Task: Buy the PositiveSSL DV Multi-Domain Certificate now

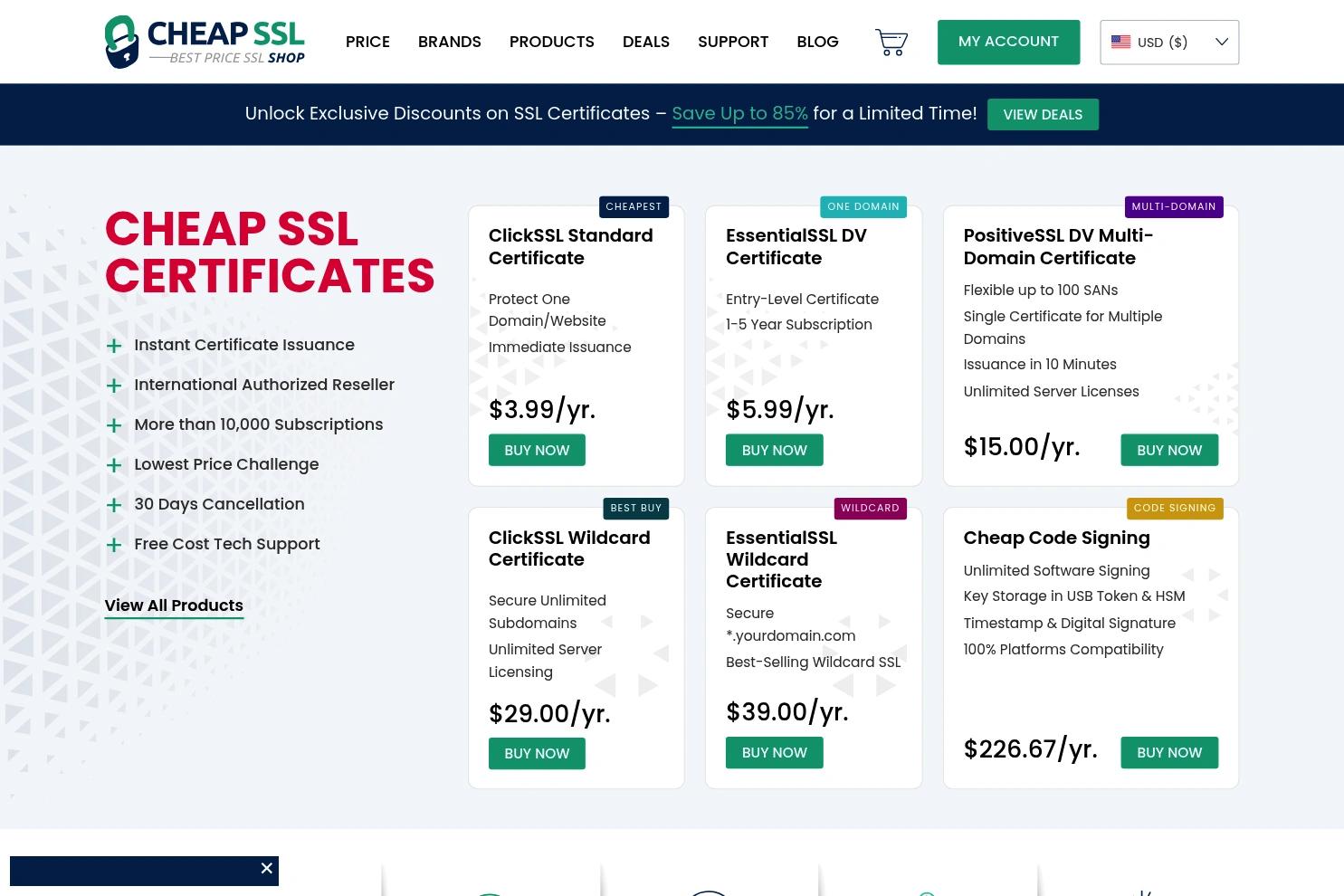Action: [1169, 450]
